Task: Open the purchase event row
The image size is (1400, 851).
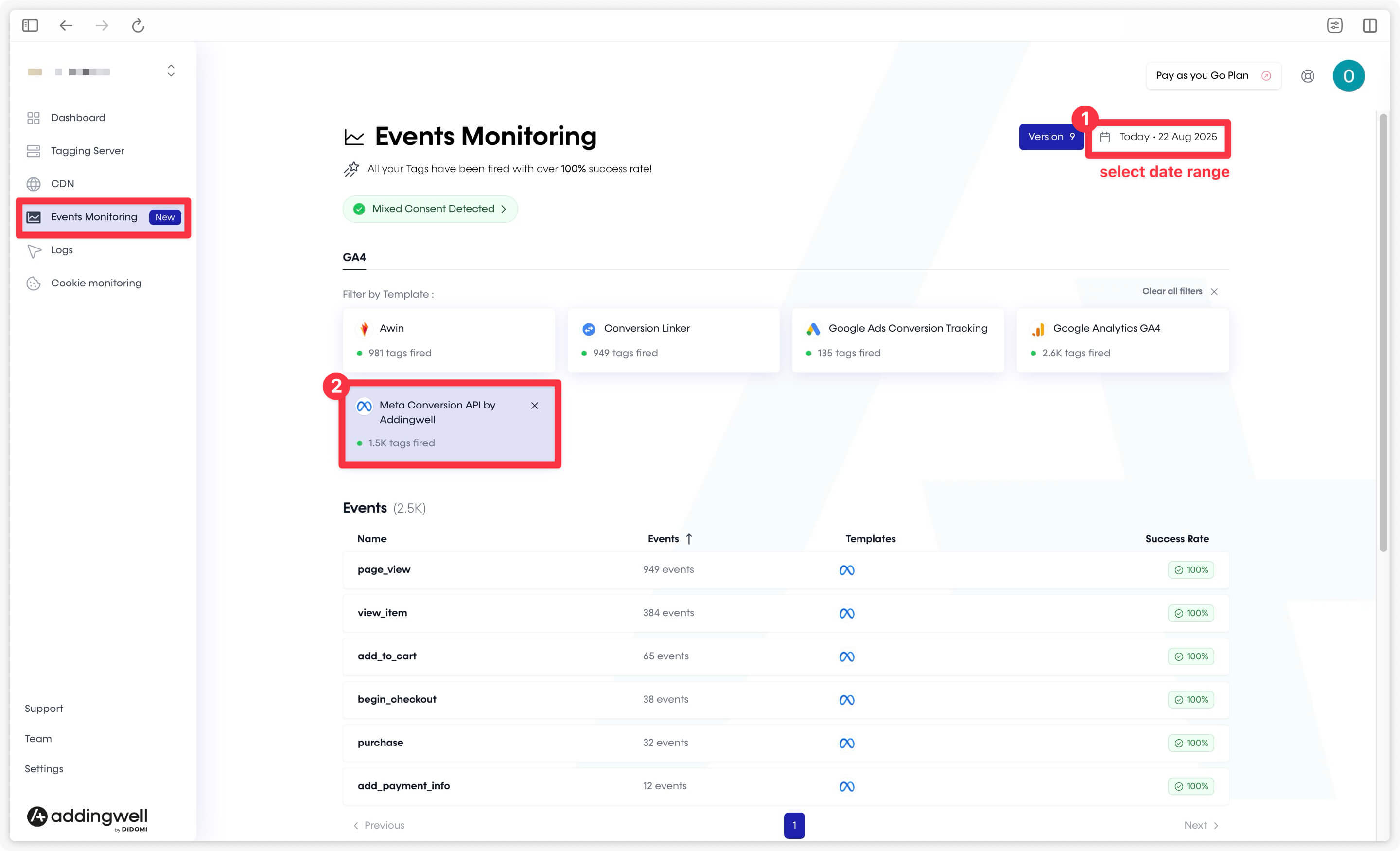Action: point(786,743)
